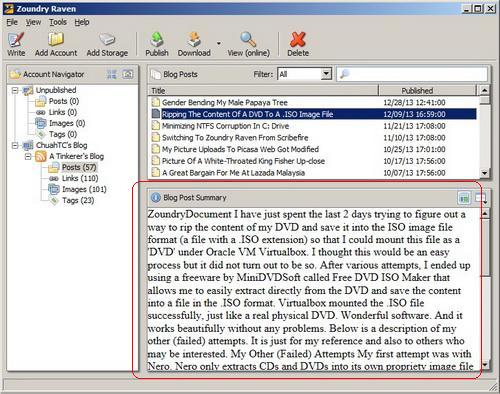Click the Blog Post Summary info icon

click(x=155, y=198)
